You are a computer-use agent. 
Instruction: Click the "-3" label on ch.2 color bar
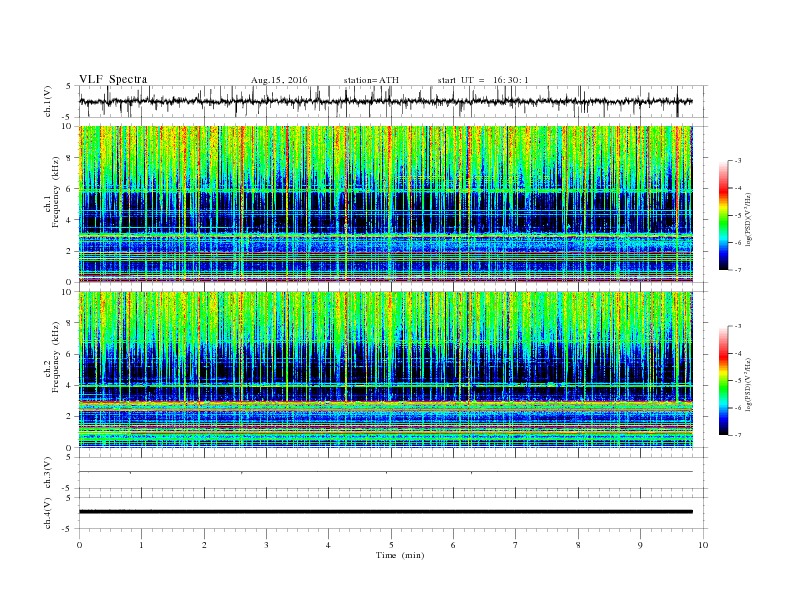(x=738, y=326)
